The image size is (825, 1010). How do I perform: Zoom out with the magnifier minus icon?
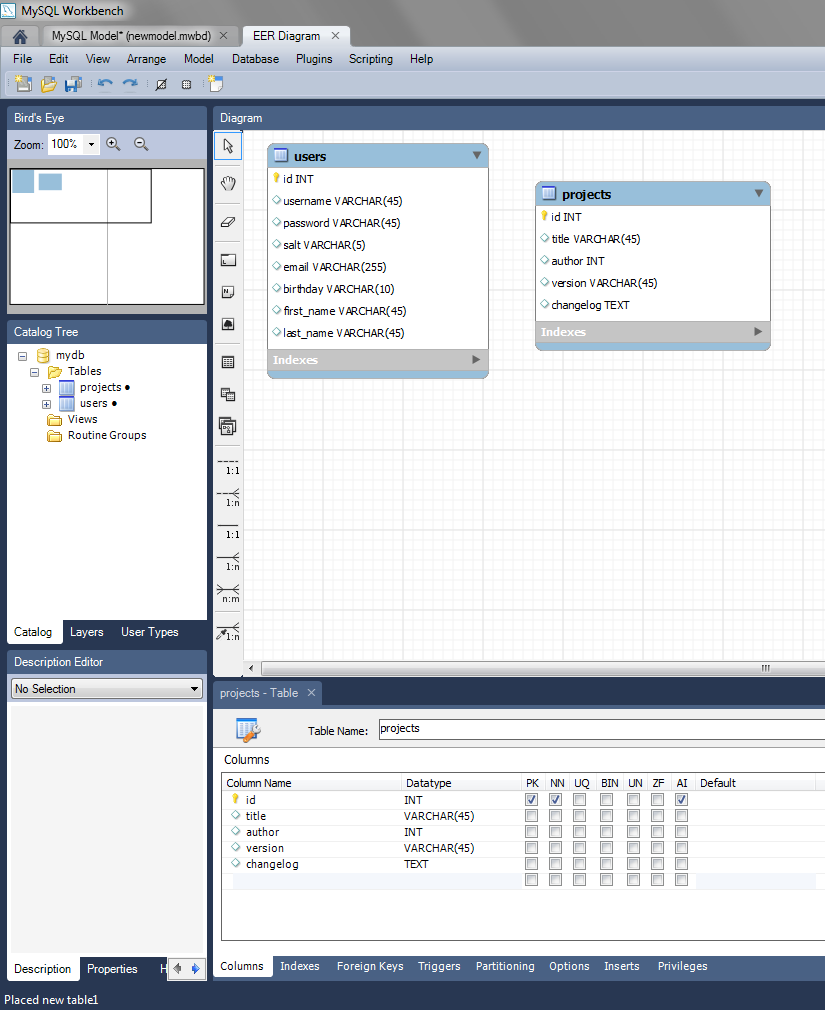[x=141, y=144]
